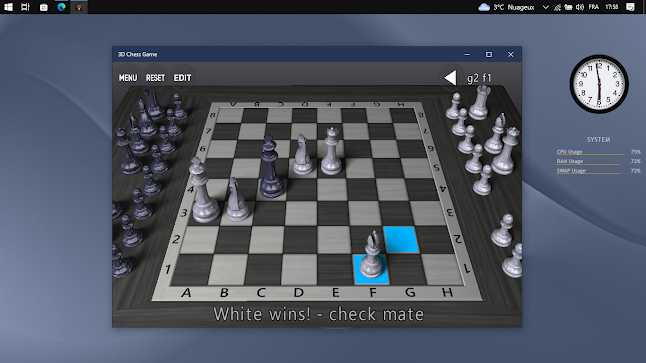Viewport: 646px width, 363px height.
Task: Minimize the 3D Chess Game window
Action: 467,54
